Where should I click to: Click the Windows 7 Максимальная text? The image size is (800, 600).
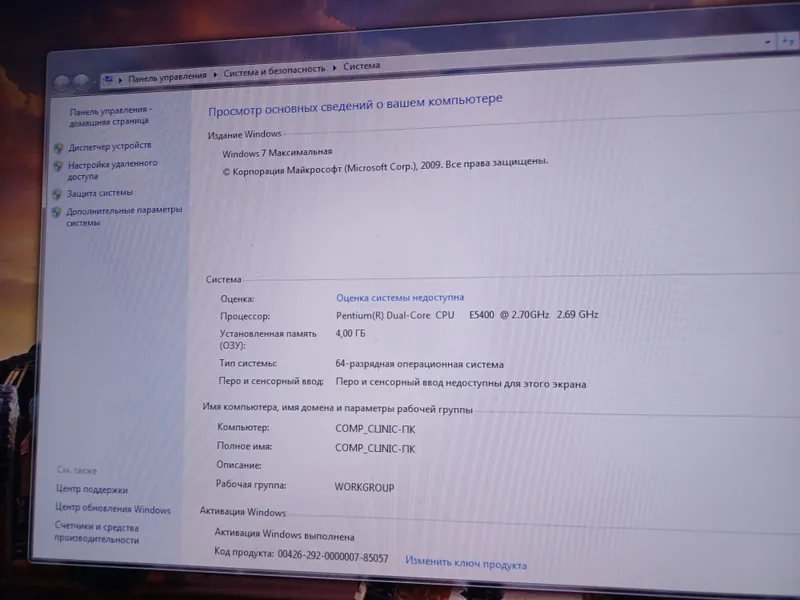coord(277,153)
